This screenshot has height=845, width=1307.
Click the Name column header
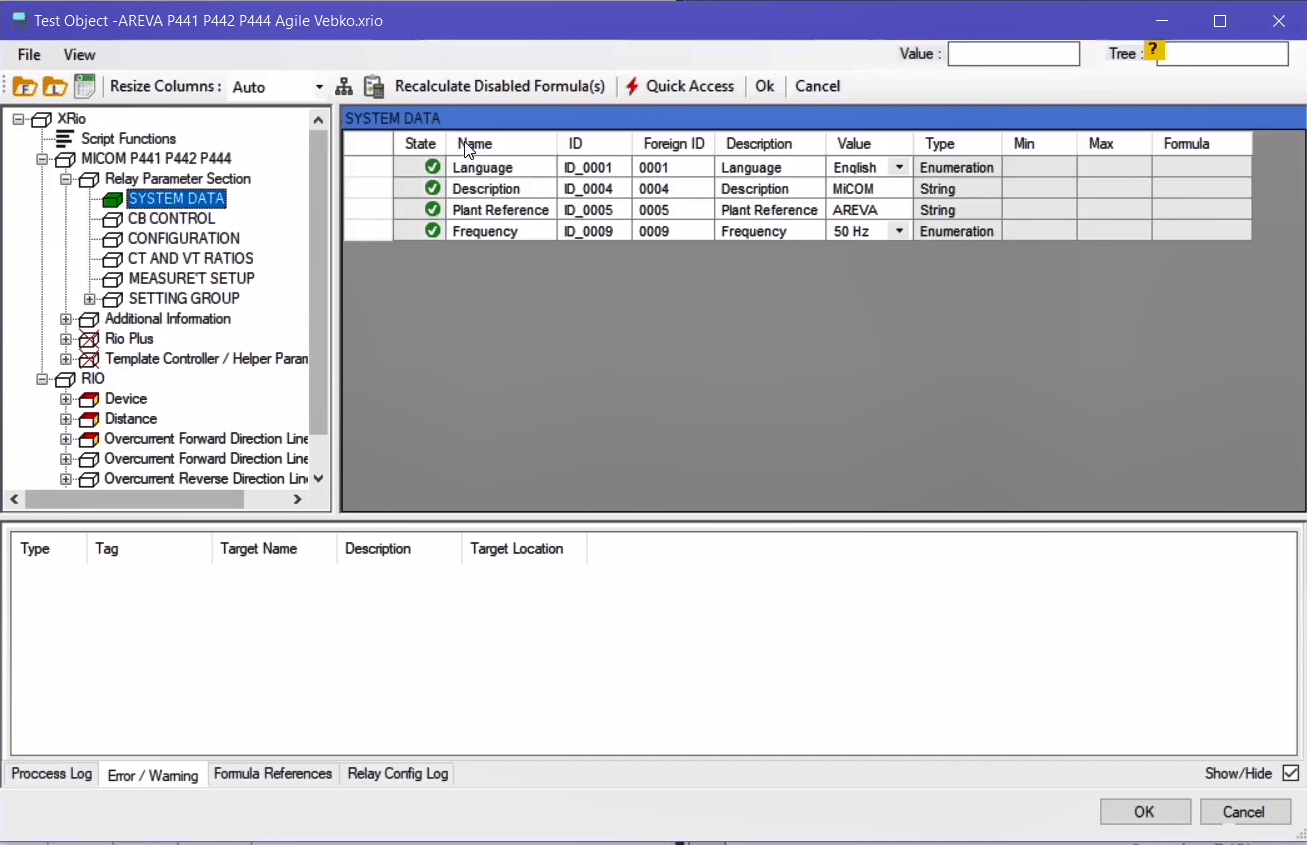click(x=501, y=144)
